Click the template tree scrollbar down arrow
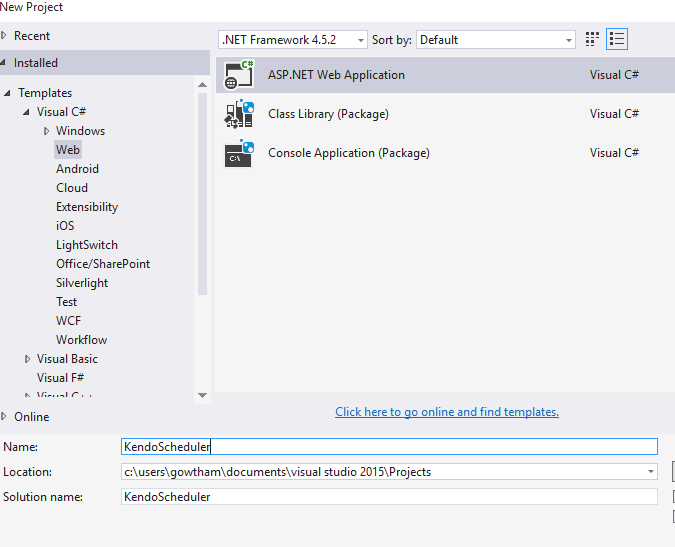 tap(202, 395)
